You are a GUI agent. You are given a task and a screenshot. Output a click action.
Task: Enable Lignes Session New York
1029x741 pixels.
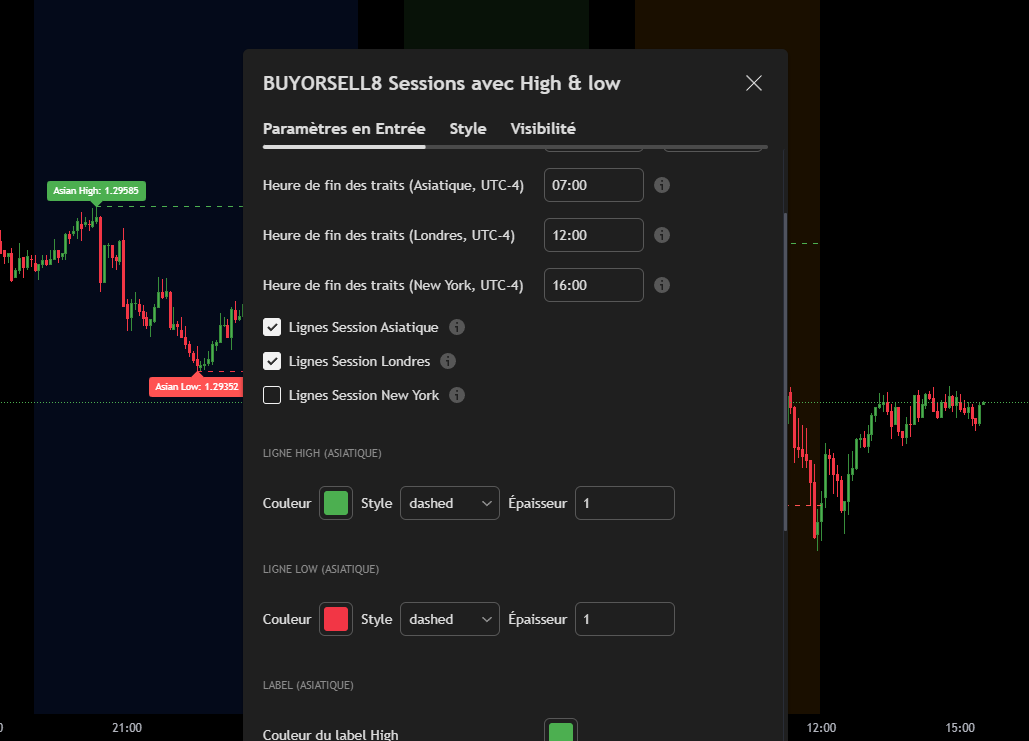pyautogui.click(x=272, y=395)
